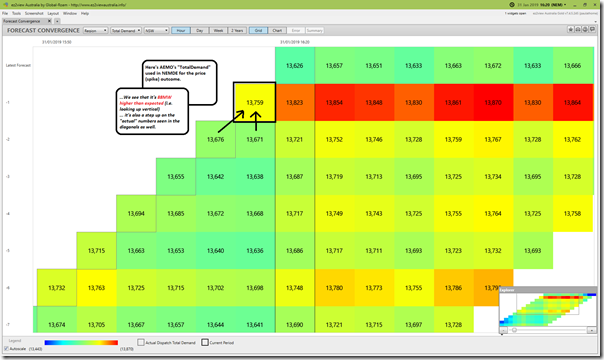The height and width of the screenshot is (360, 604).
Task: Click the globe clock icon in title bar
Action: (512, 5)
